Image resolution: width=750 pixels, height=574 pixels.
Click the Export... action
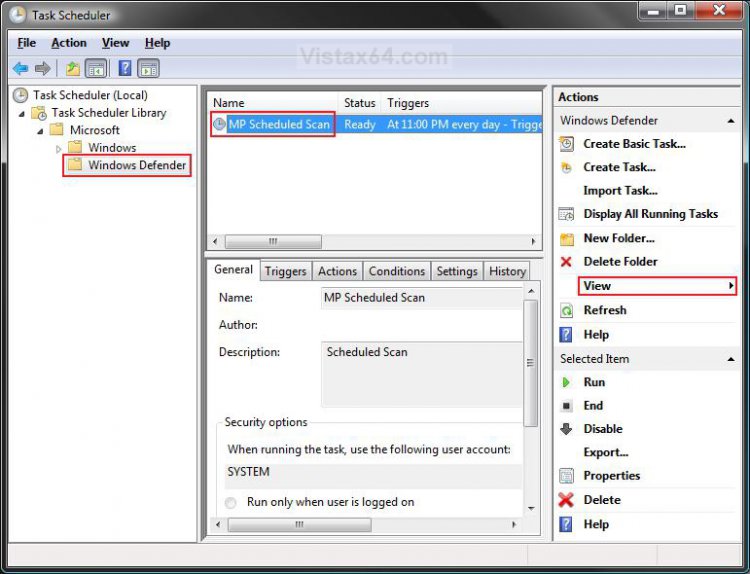[606, 453]
